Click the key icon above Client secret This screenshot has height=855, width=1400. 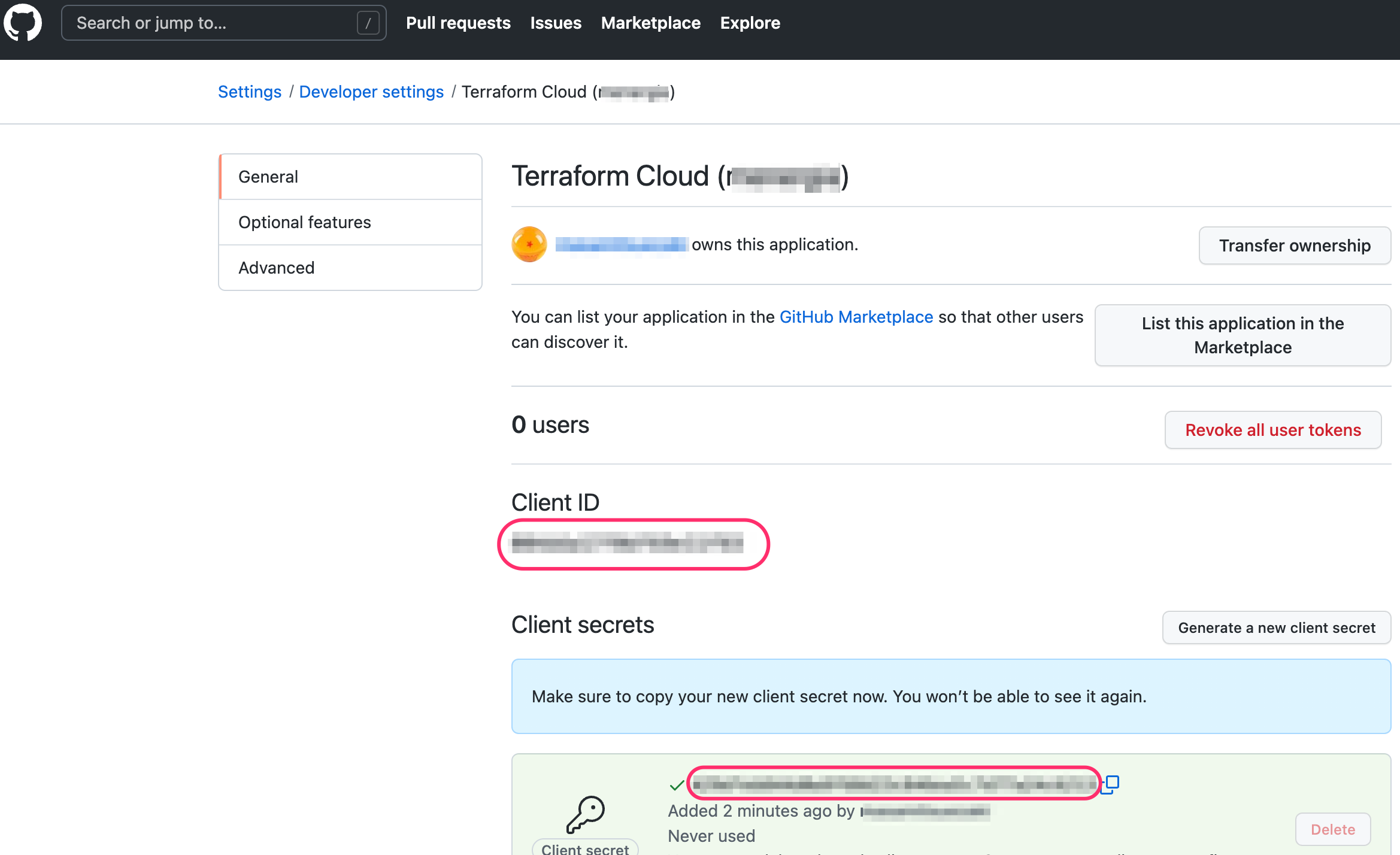[x=586, y=814]
